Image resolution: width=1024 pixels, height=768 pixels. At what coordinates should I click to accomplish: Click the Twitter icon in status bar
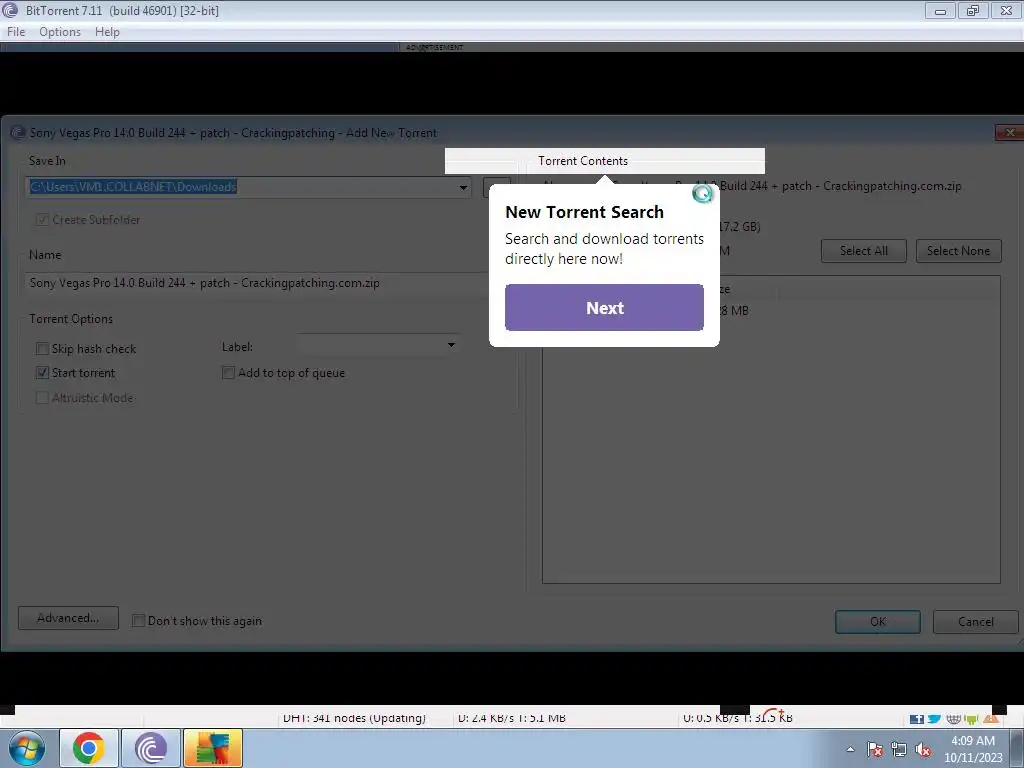coord(935,718)
